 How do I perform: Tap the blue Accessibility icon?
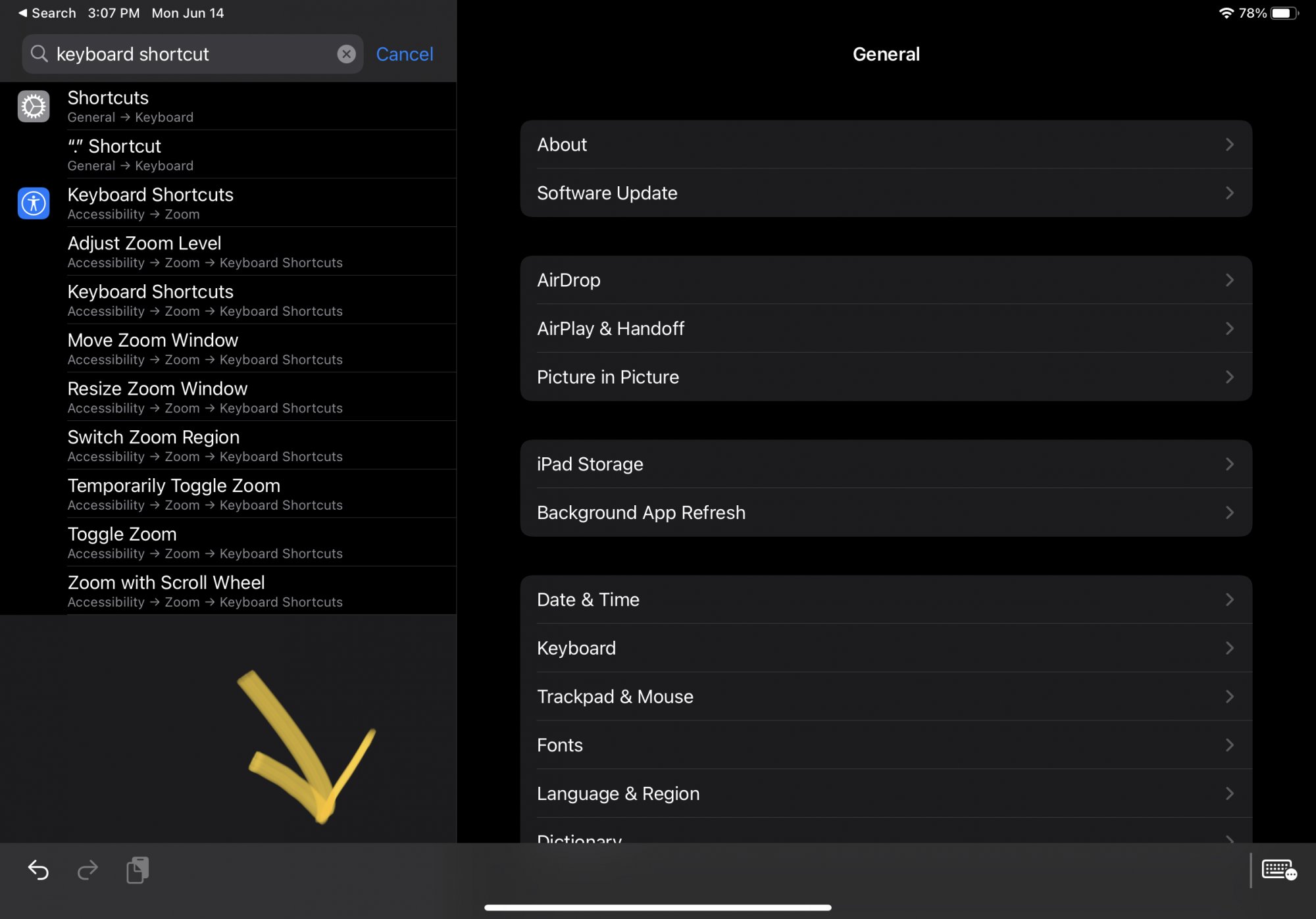coord(34,203)
